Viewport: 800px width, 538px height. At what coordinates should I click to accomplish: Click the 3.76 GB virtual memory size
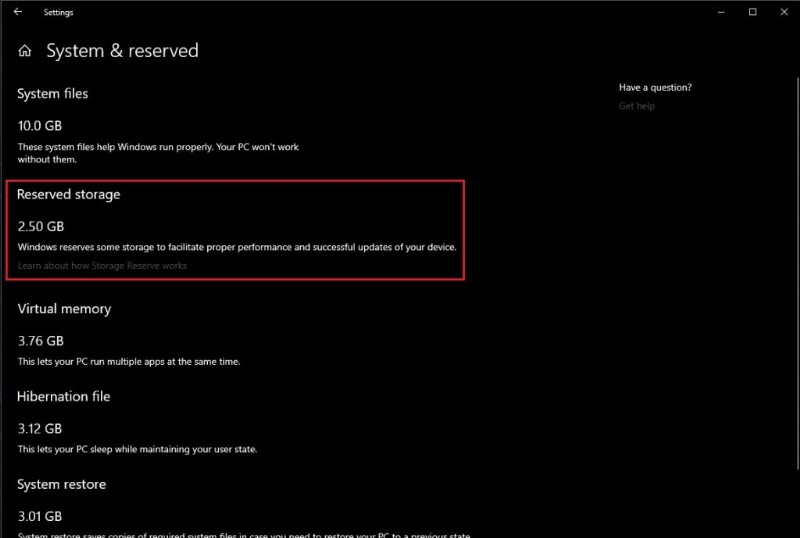click(x=40, y=341)
